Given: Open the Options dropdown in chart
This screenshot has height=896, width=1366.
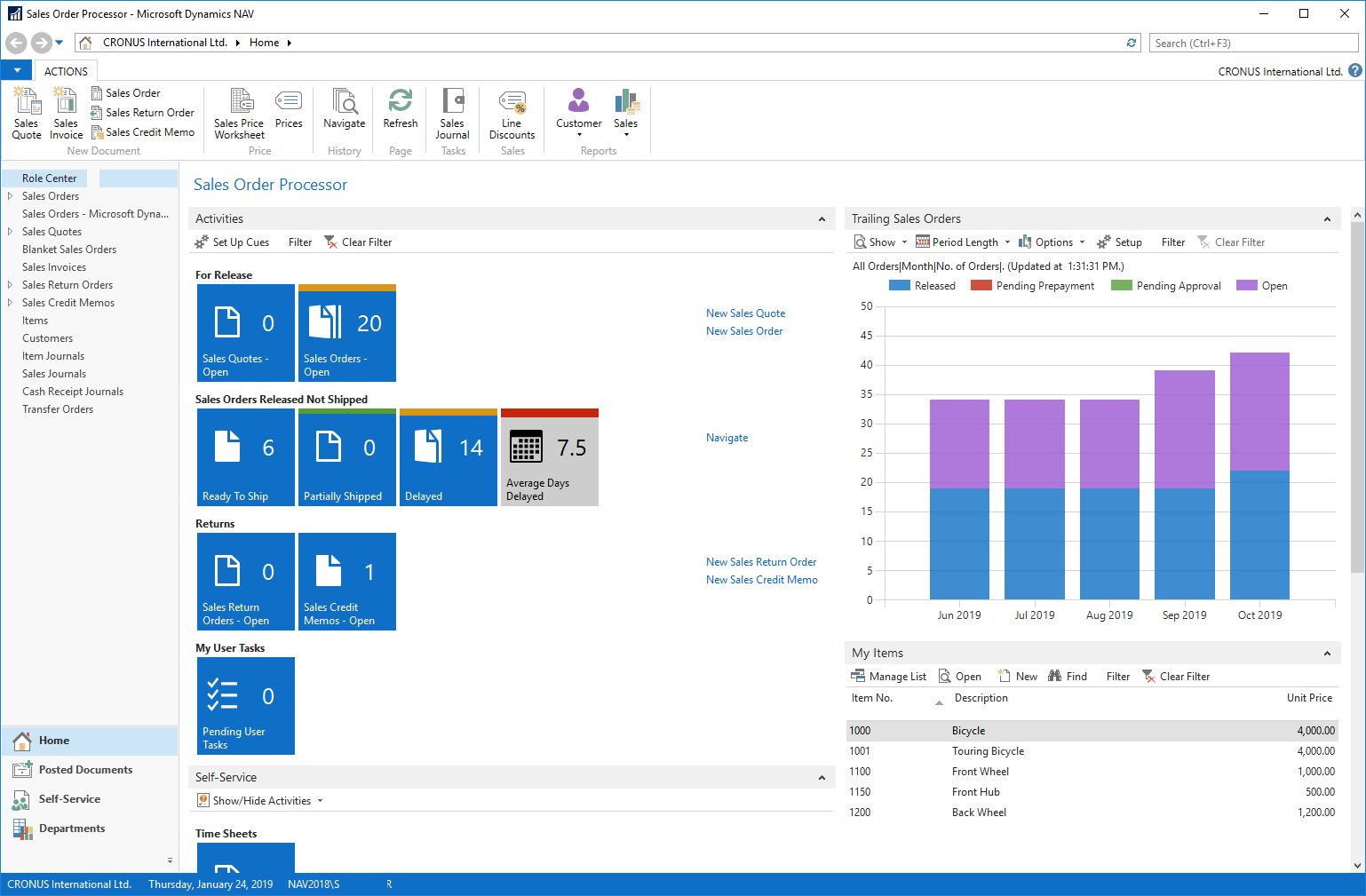Looking at the screenshot, I should coord(1052,242).
